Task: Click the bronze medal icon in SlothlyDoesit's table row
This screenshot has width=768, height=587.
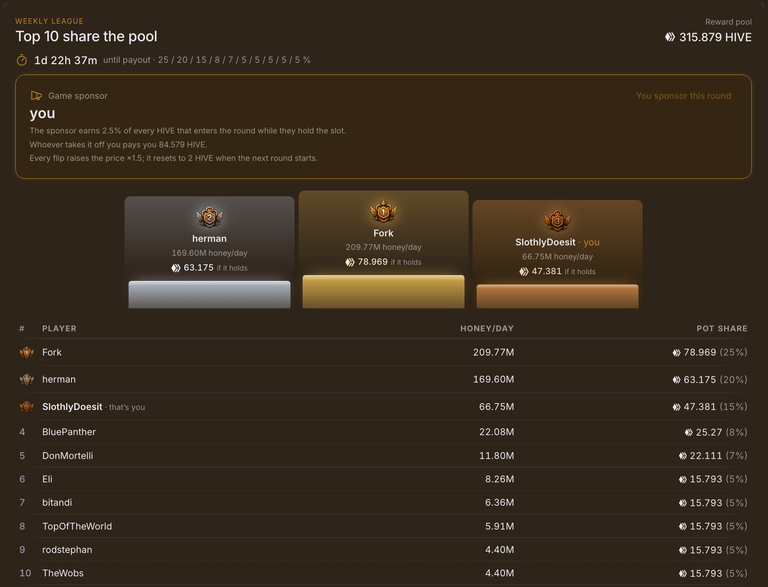Action: [26, 407]
